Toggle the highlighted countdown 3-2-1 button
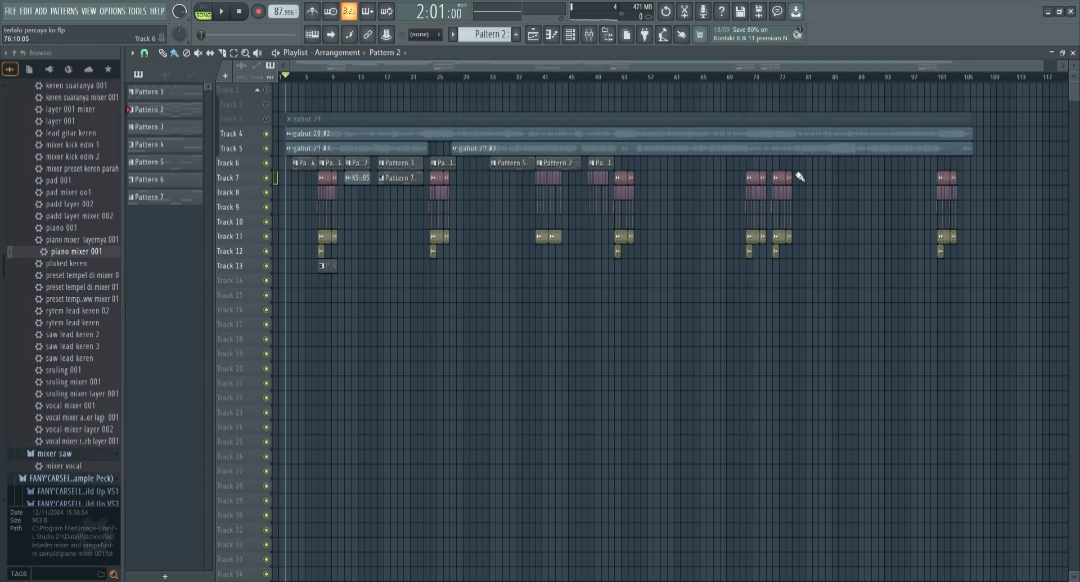This screenshot has width=1080, height=582. [349, 11]
